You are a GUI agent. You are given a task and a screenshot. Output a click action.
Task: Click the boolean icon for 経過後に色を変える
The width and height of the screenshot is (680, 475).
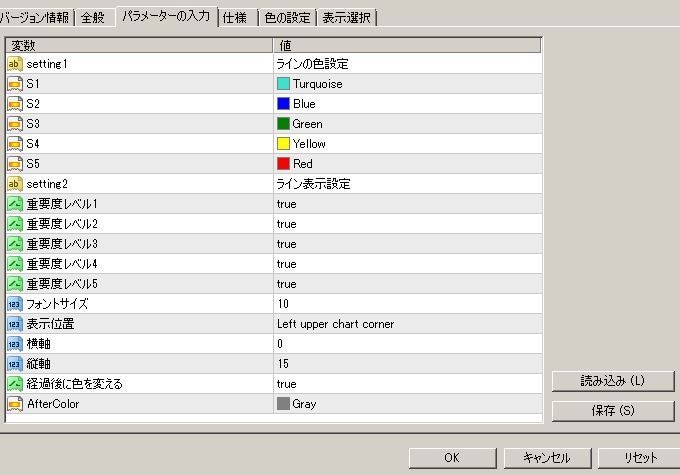15,384
